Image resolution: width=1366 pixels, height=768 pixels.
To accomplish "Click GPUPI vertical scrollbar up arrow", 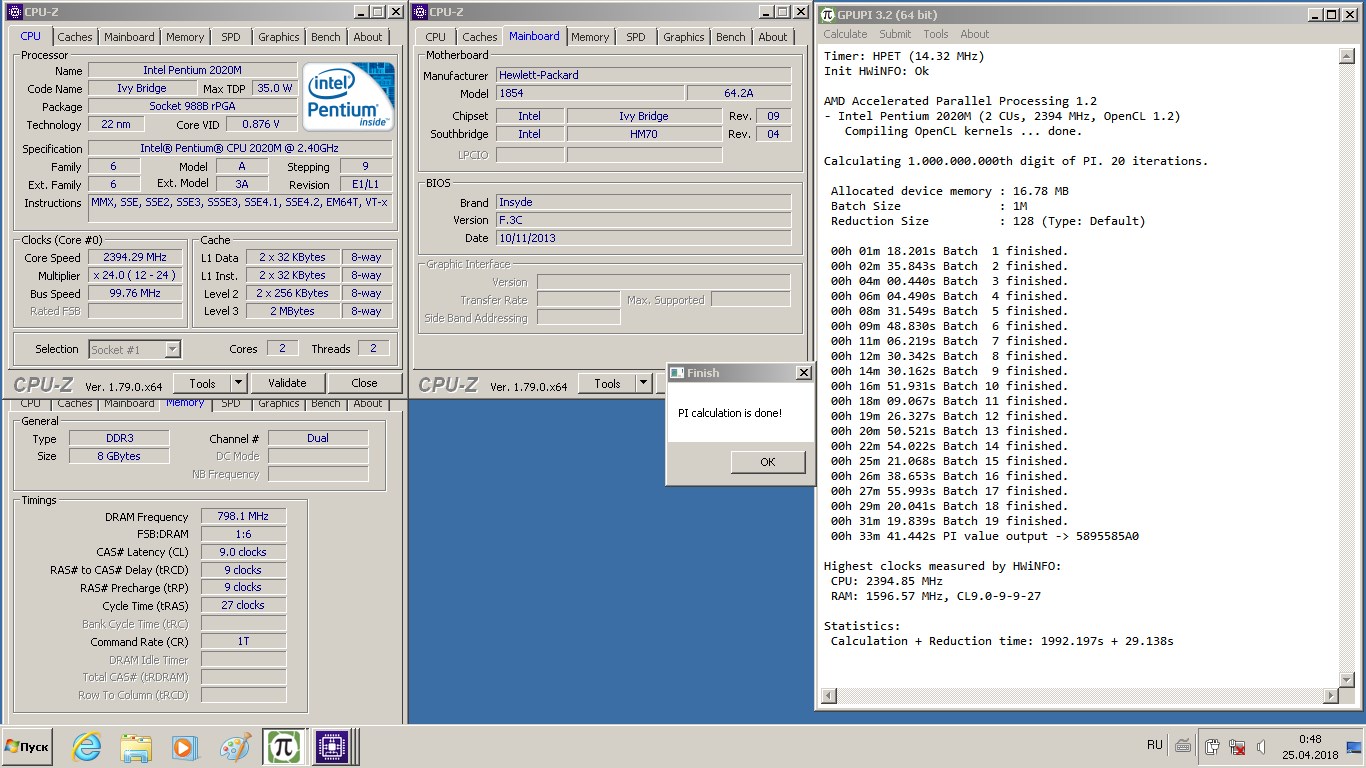I will (x=1346, y=56).
